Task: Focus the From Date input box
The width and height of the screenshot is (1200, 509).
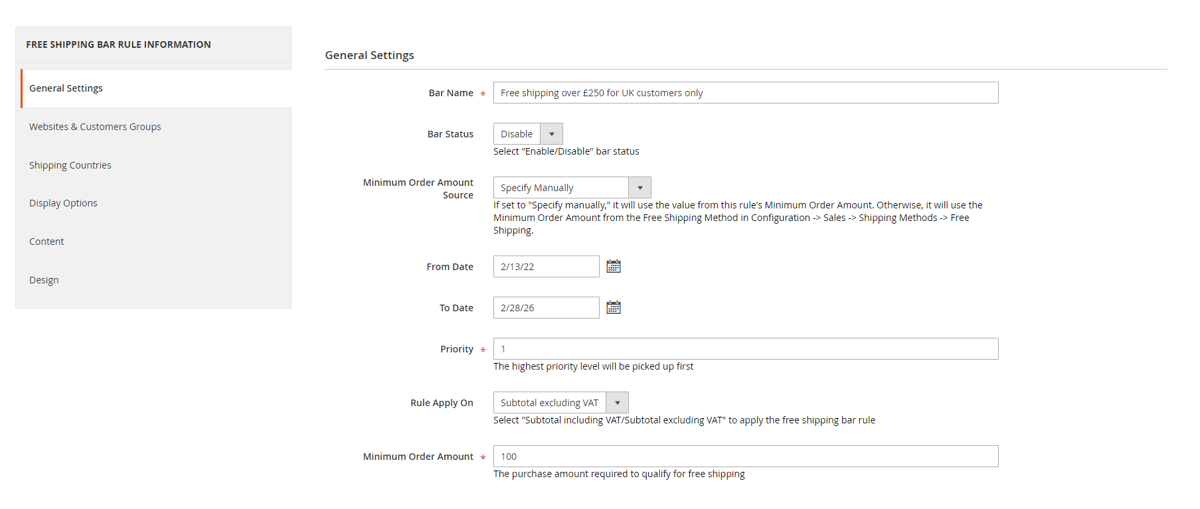Action: point(546,267)
